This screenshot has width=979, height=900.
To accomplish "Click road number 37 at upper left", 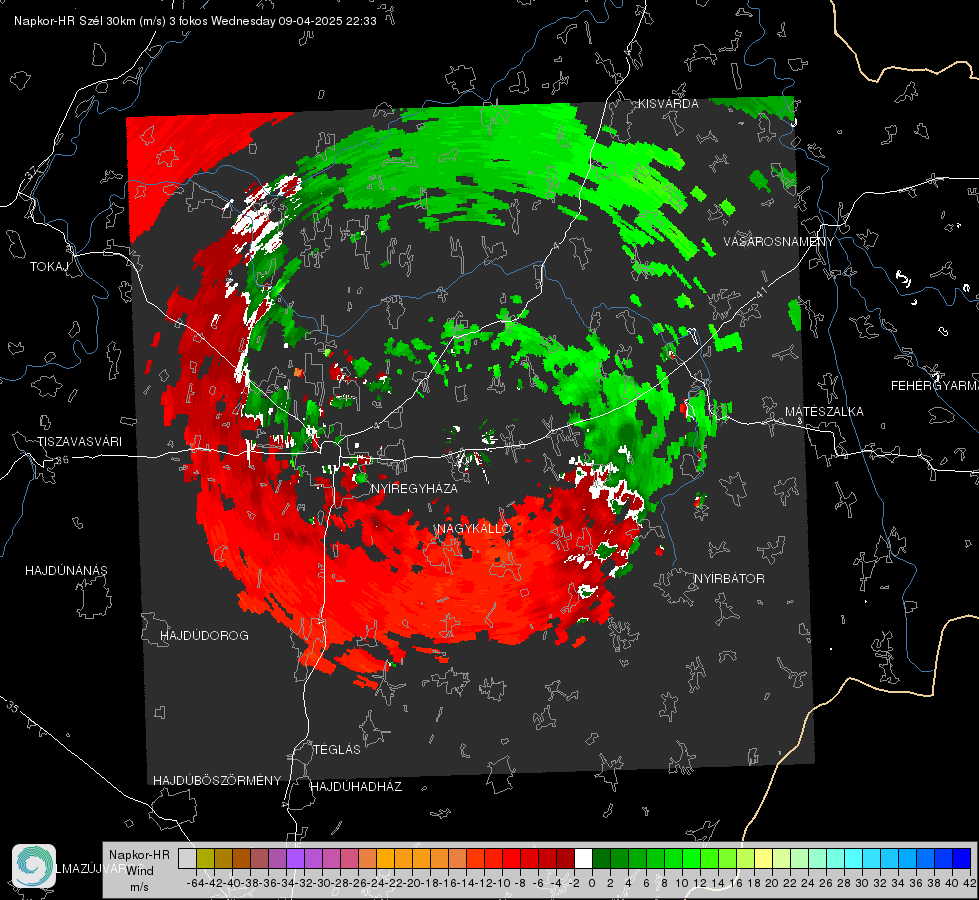I will 32,172.
